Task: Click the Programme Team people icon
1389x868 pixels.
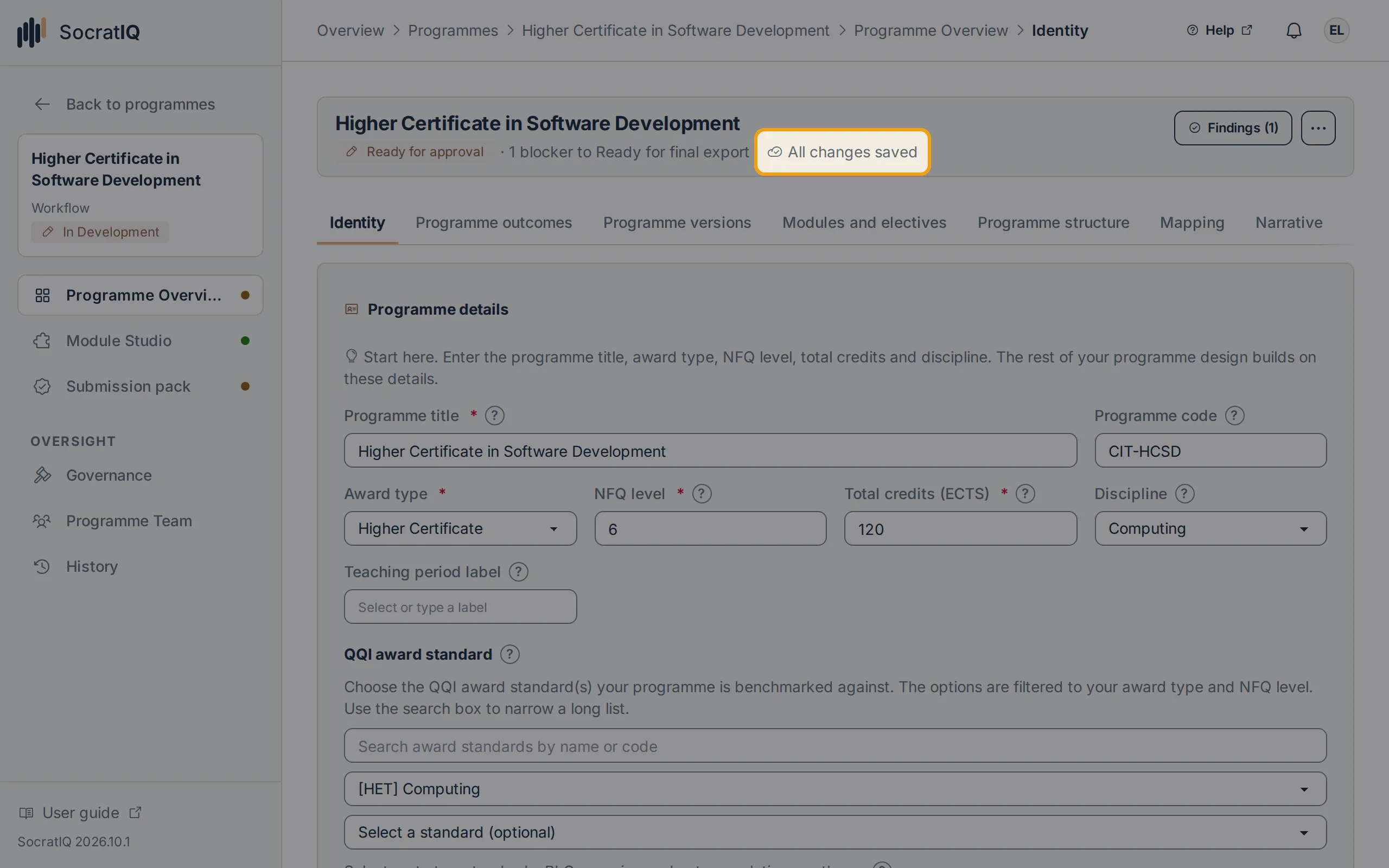Action: pyautogui.click(x=42, y=521)
